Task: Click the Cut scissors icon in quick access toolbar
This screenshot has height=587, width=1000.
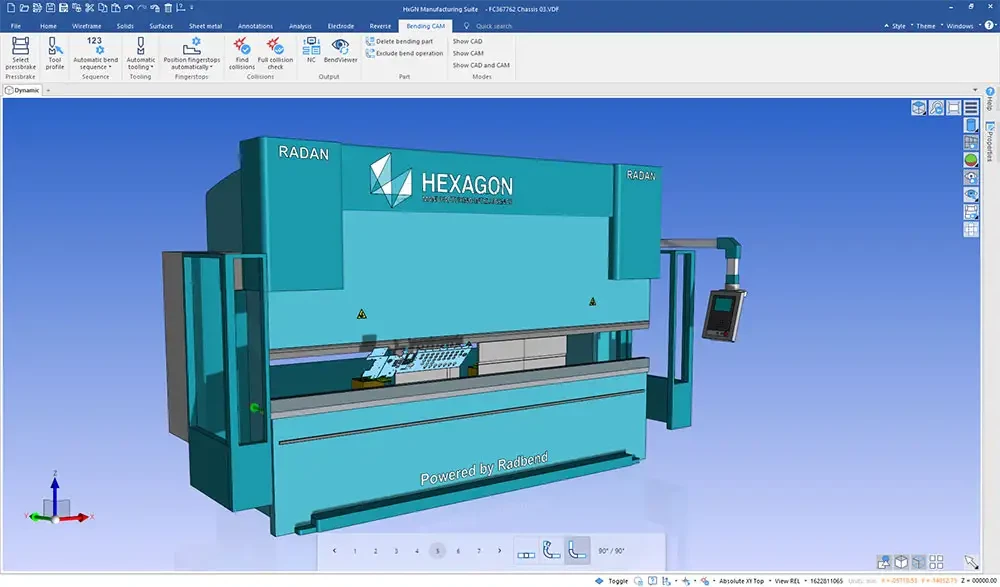Action: pos(89,8)
